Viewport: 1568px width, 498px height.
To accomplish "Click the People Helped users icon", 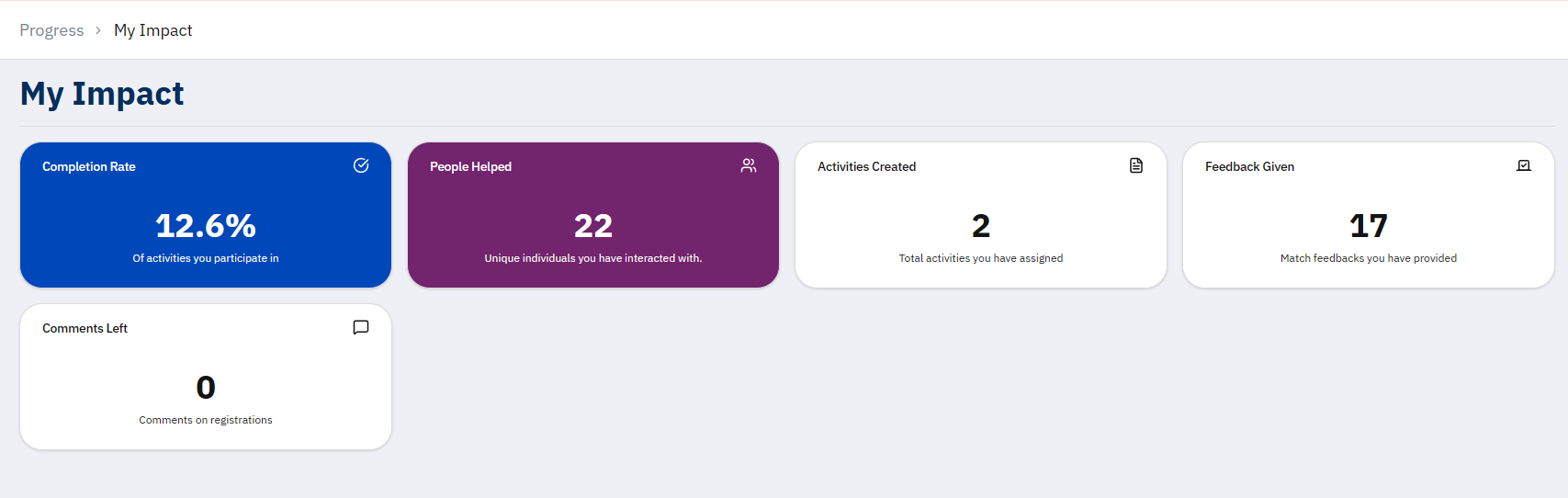I will coord(749,165).
